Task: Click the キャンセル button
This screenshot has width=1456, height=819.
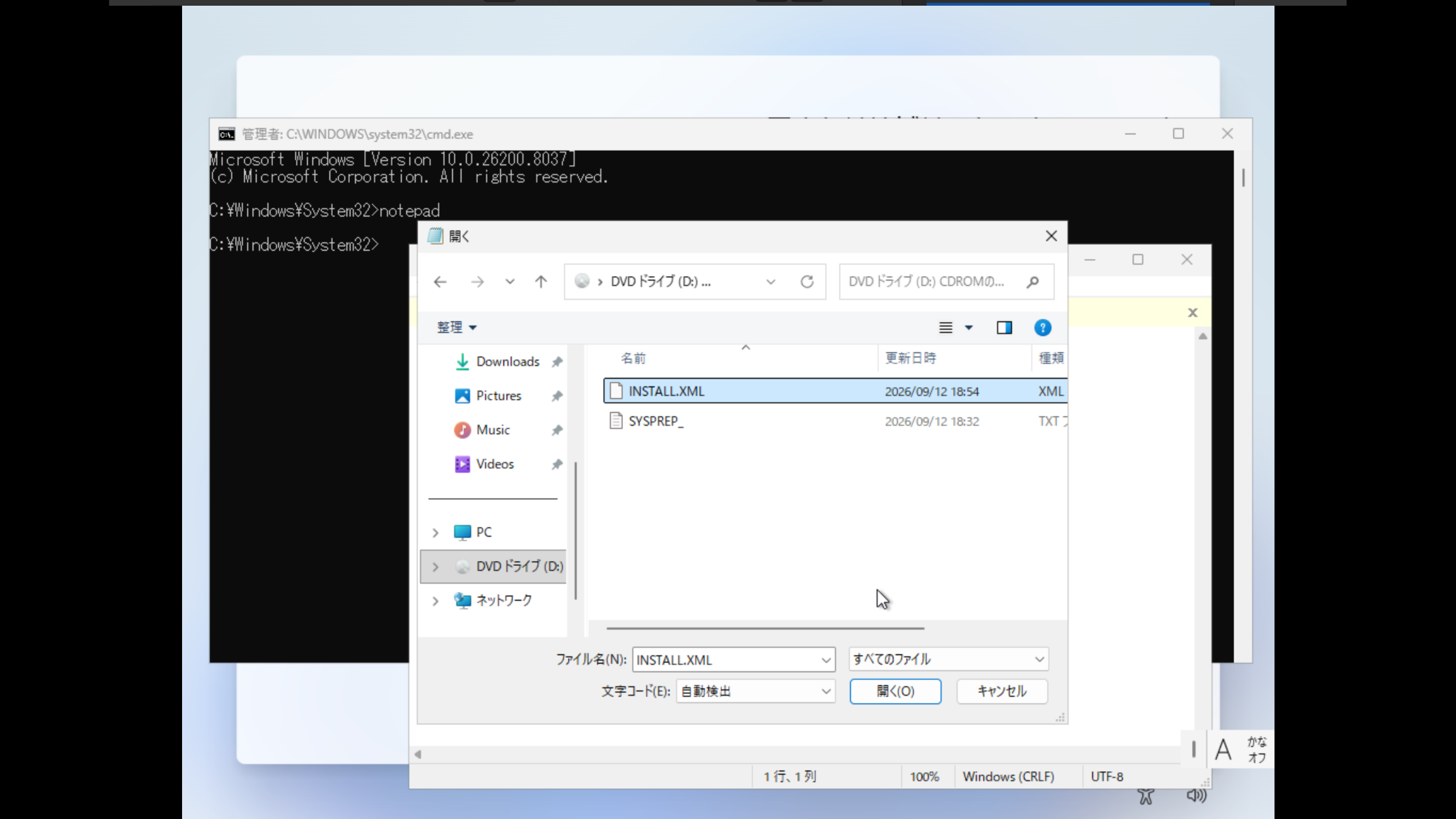Action: tap(1002, 691)
